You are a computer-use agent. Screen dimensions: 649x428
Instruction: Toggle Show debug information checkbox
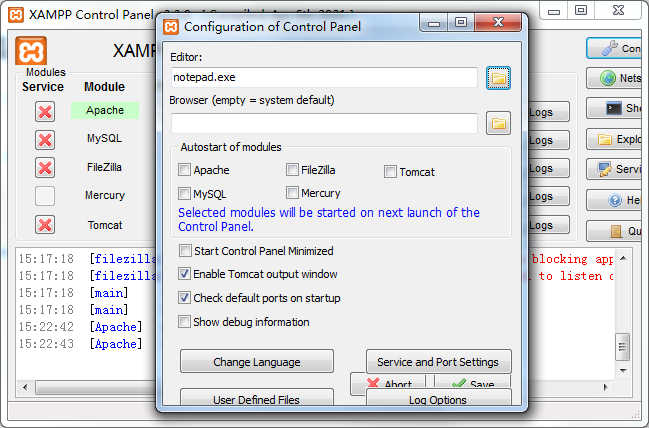(185, 322)
